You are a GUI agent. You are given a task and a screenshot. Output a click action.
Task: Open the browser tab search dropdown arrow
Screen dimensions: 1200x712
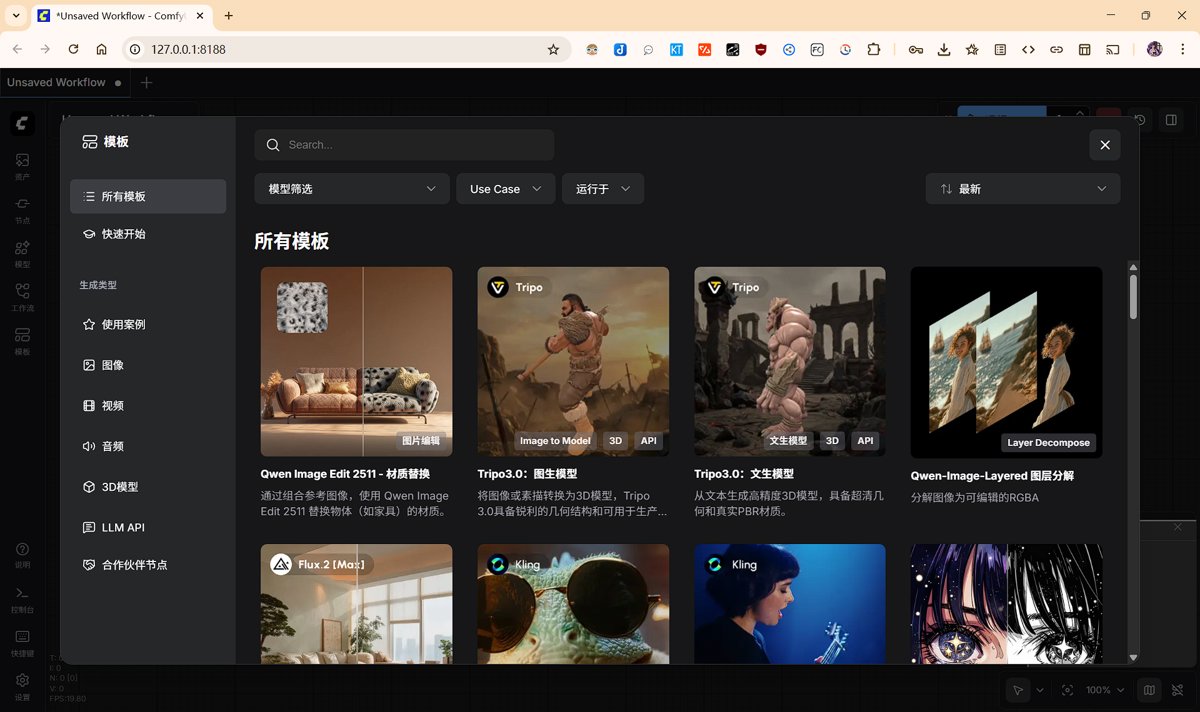click(16, 16)
